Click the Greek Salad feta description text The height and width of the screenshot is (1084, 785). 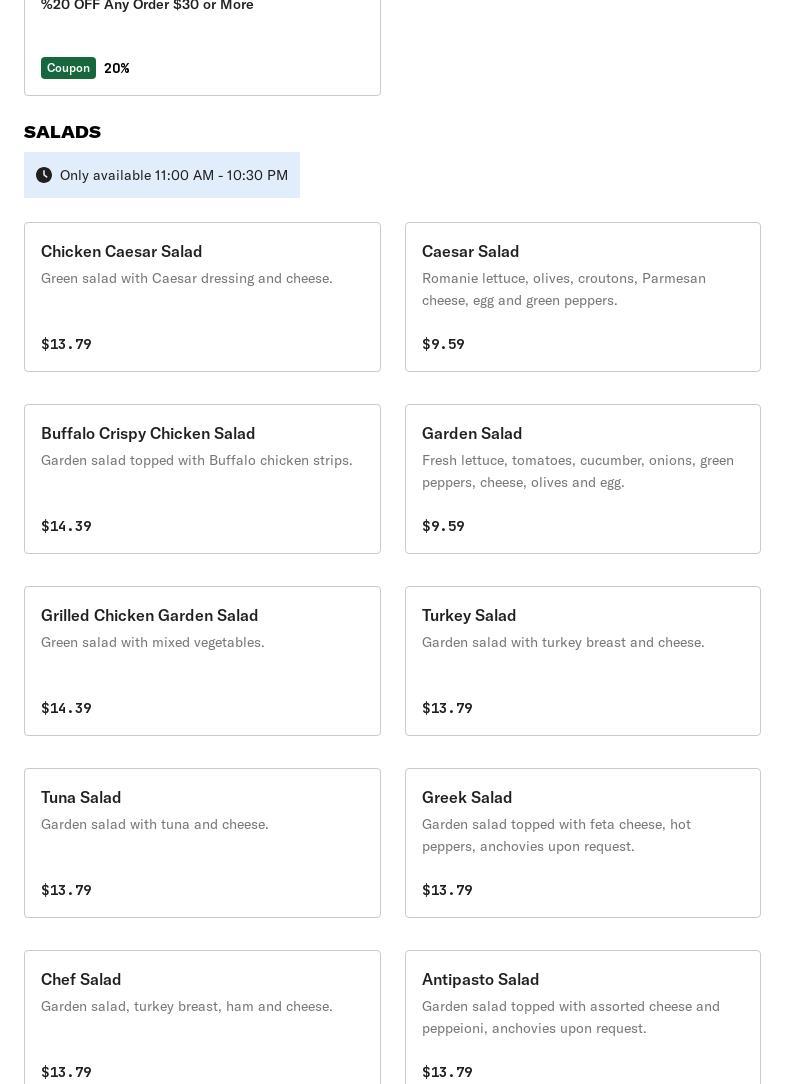[x=556, y=835]
